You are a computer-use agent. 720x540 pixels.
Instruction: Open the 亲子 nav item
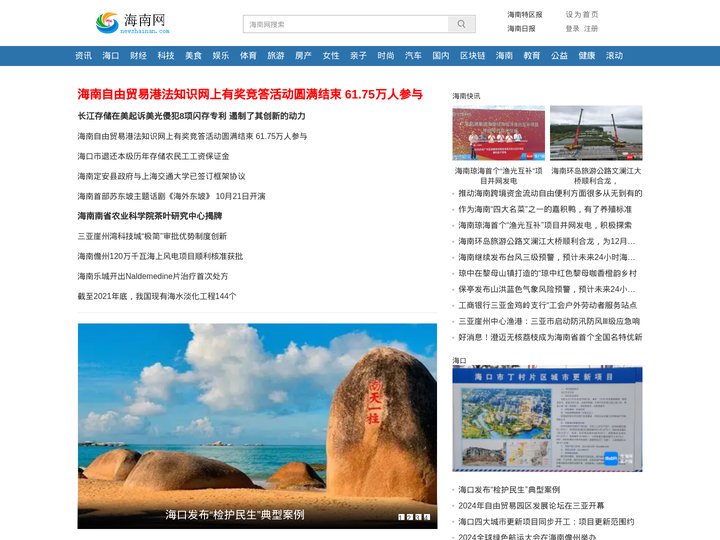coord(358,56)
